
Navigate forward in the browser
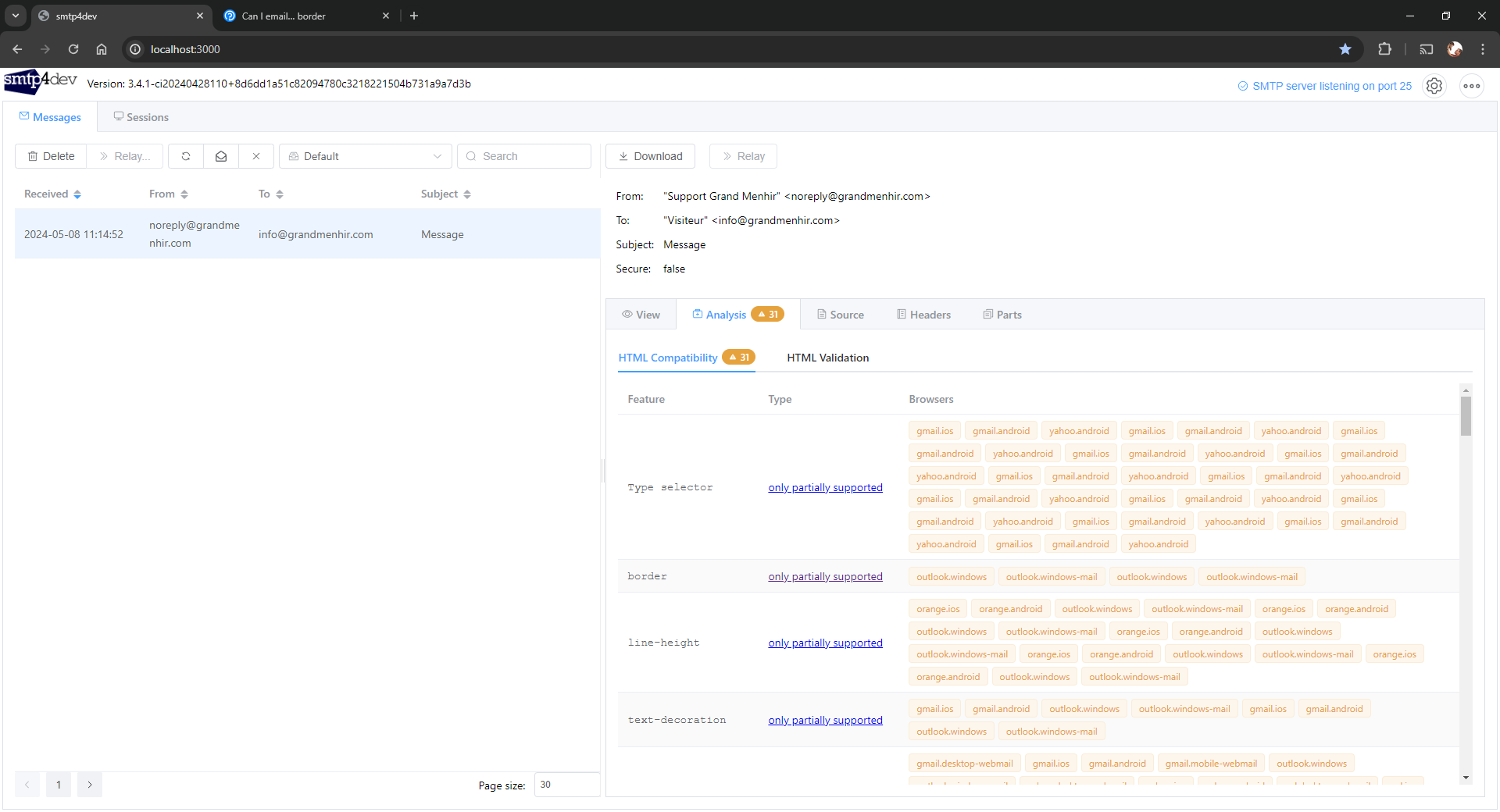coord(45,49)
